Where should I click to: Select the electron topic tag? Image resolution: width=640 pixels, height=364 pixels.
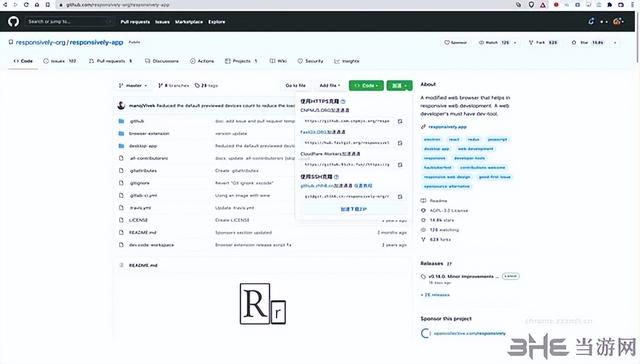pyautogui.click(x=432, y=139)
